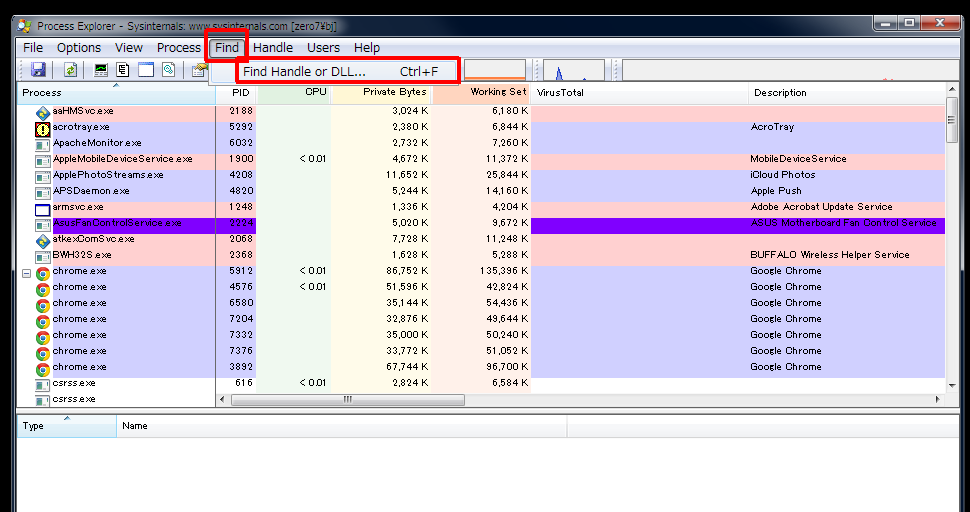Click the ApplePhotoStreams.exe icon
970x512 pixels.
coord(43,177)
